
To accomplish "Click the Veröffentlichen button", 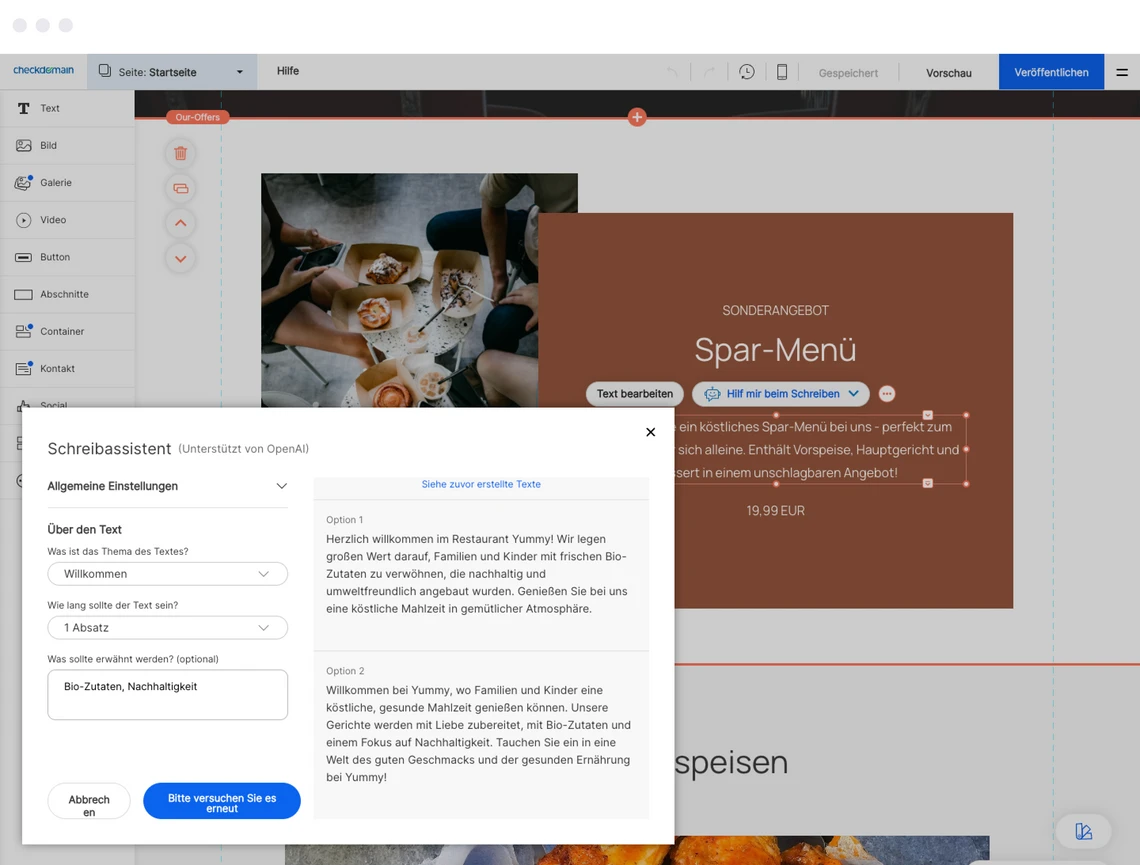I will tap(1051, 72).
